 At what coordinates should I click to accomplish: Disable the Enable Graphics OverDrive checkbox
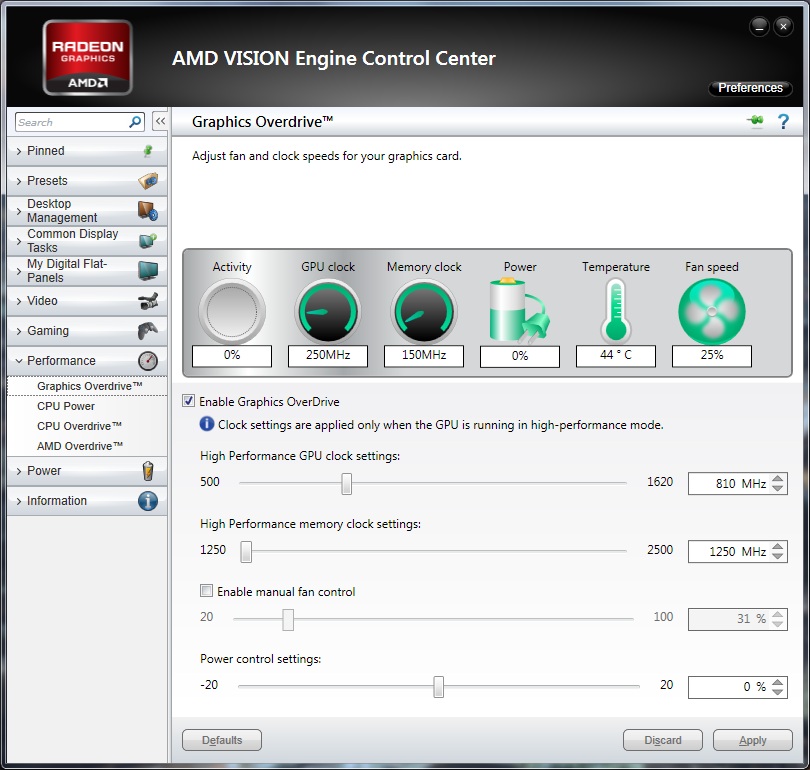(189, 401)
